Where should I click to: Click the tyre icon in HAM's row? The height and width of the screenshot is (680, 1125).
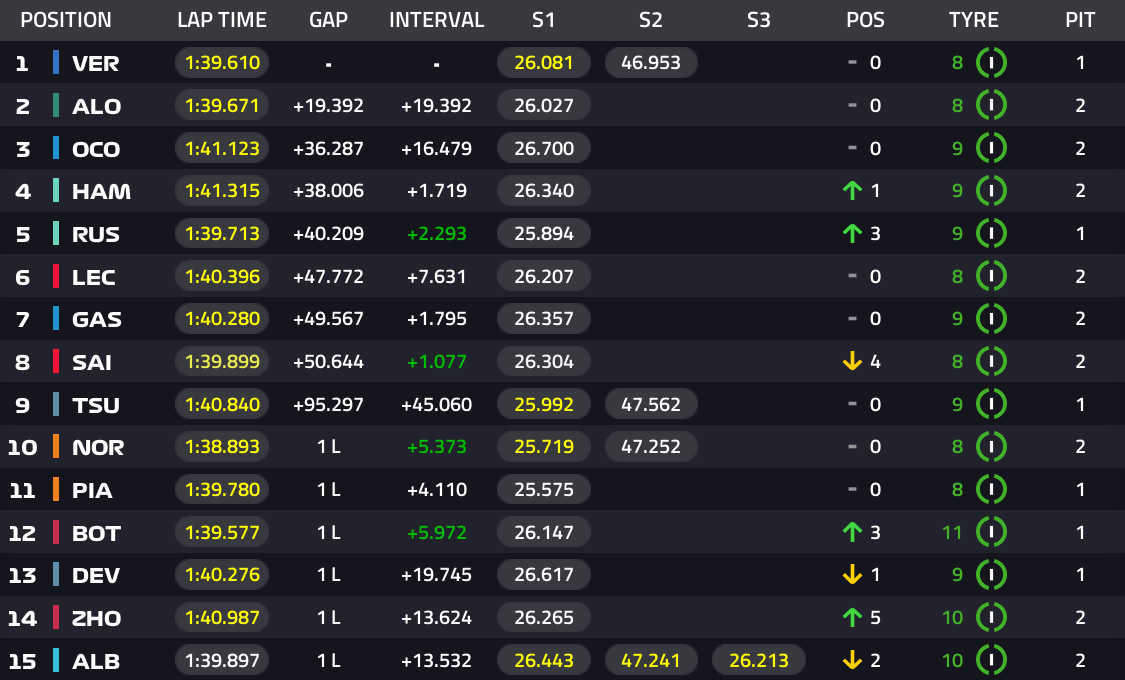991,191
